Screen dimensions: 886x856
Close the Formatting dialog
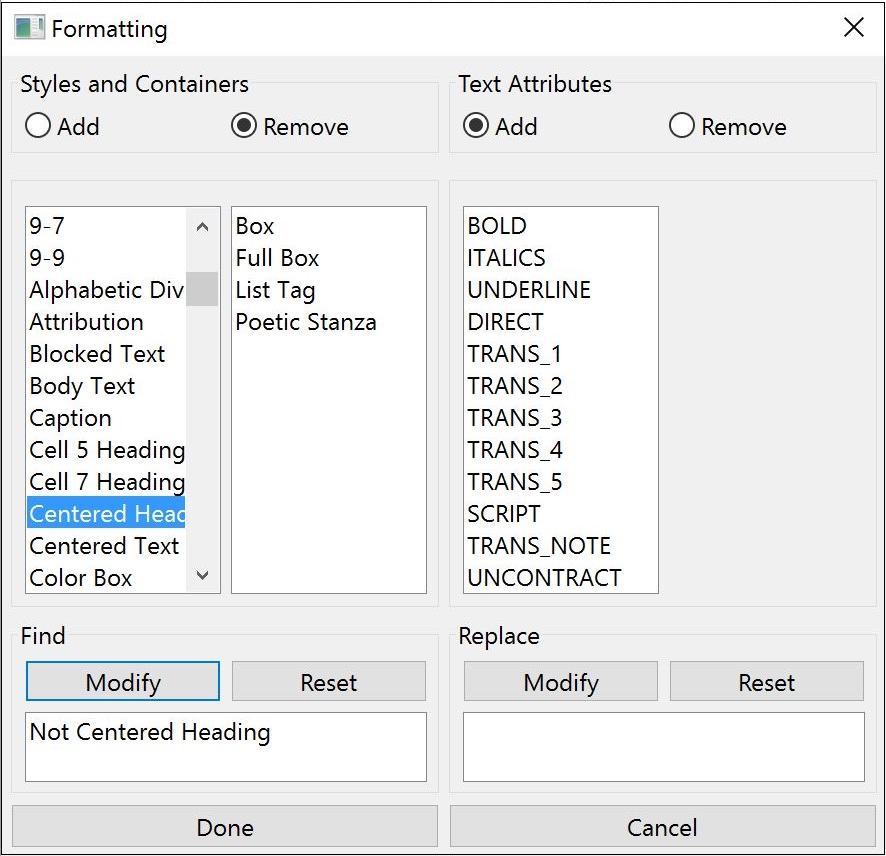pyautogui.click(x=854, y=28)
